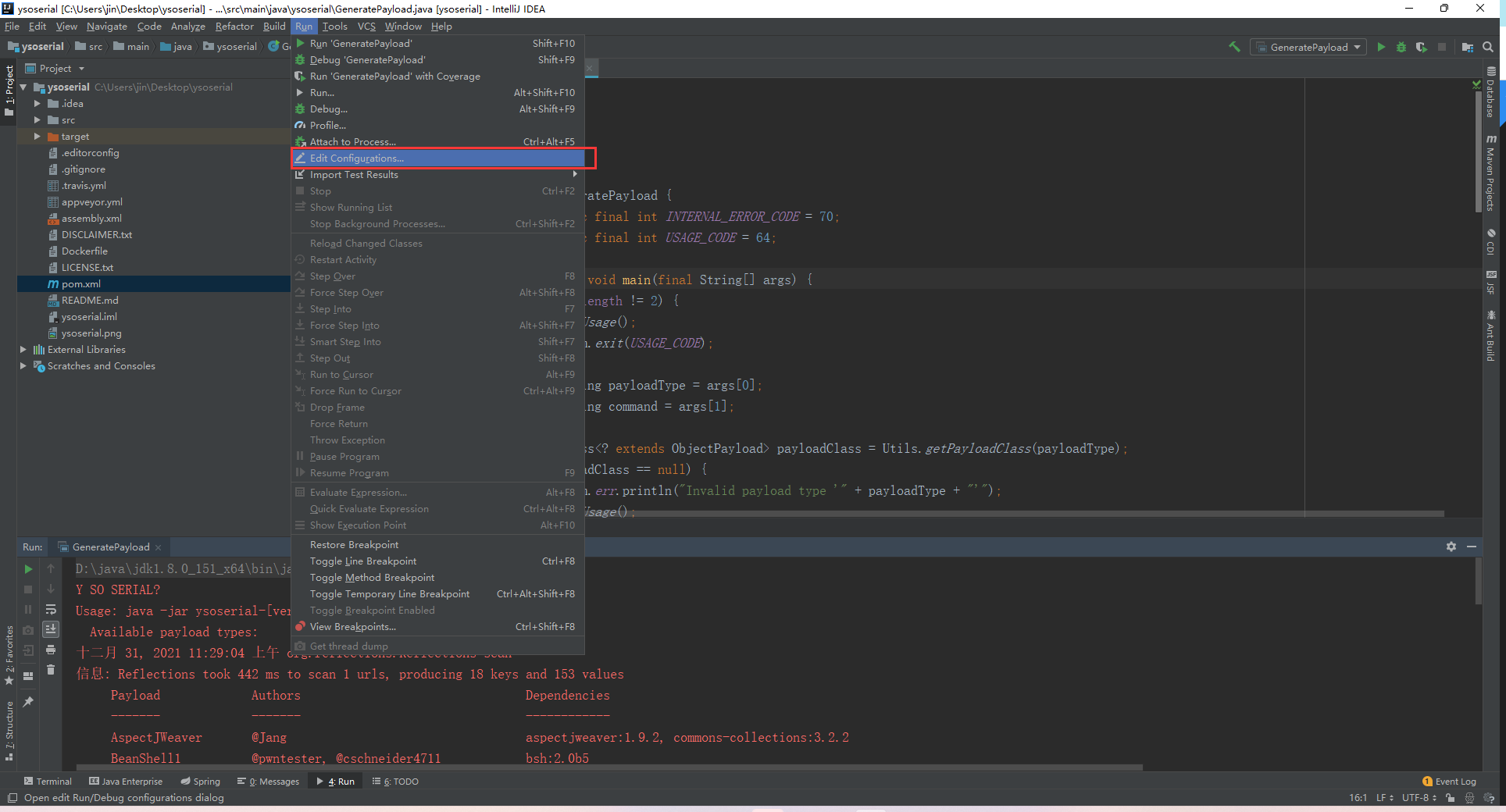Choose Toggle Line Breakpoint menu item
The image size is (1506, 812).
tap(437, 561)
